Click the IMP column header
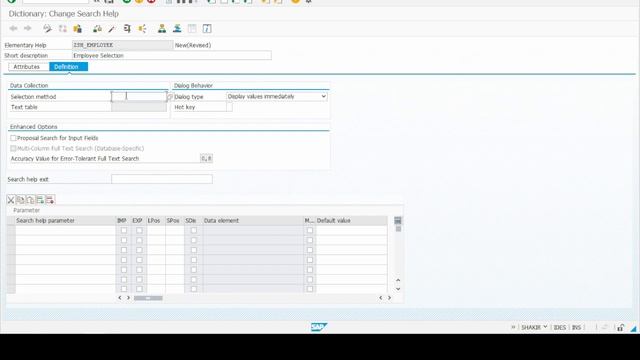The image size is (640, 360). 123,221
